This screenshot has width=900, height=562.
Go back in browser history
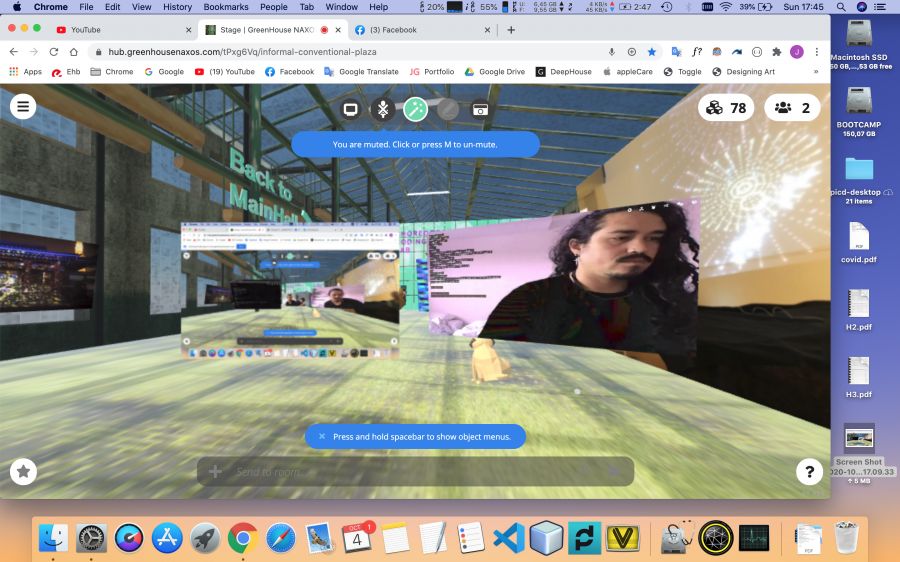click(14, 52)
